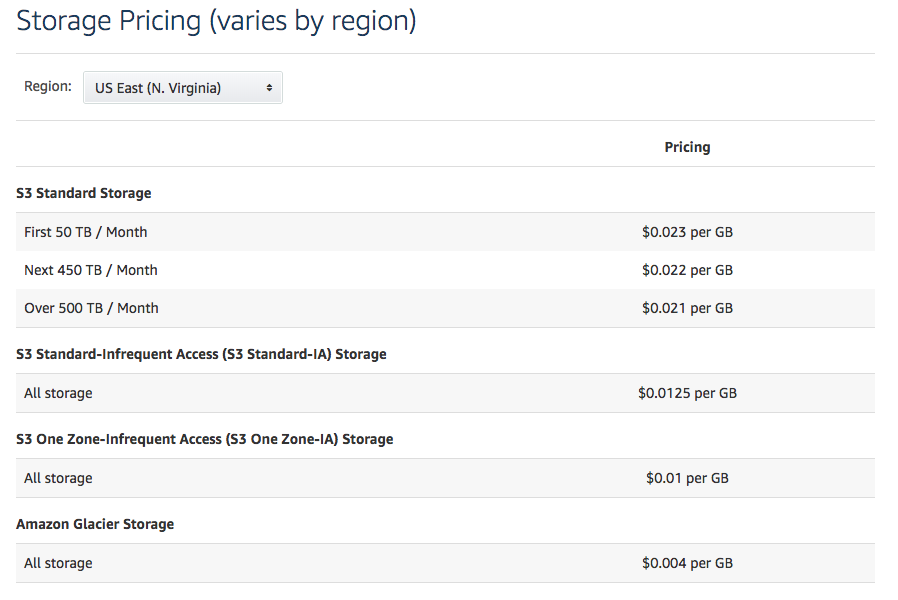Click the $0.01 per GB price
This screenshot has height=600, width=898.
(x=687, y=478)
